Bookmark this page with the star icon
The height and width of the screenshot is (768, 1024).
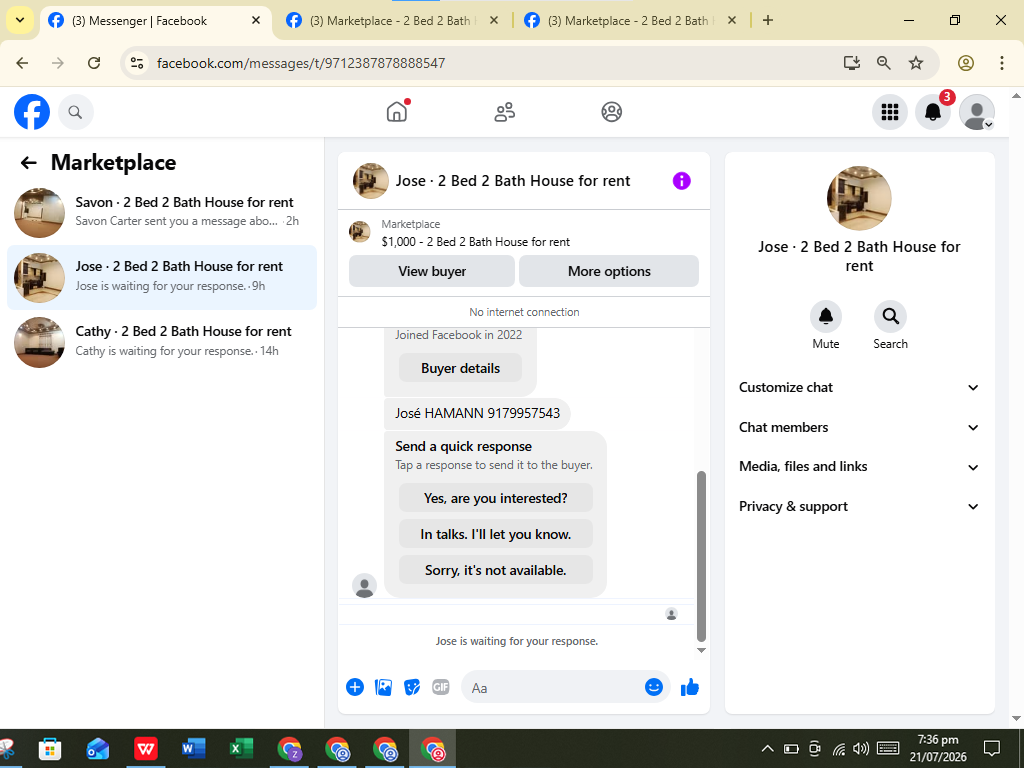pyautogui.click(x=916, y=63)
